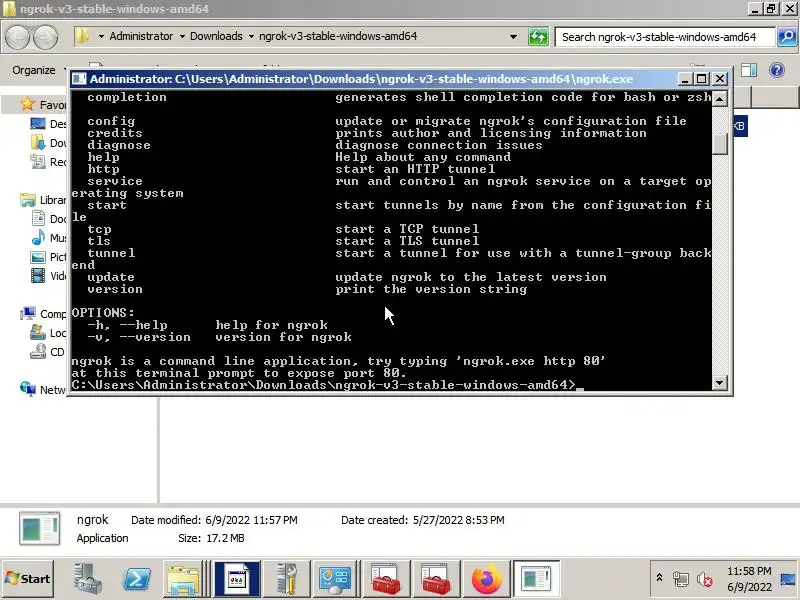The width and height of the screenshot is (800, 600).
Task: Click the 'ngrok' file name in details pane
Action: (92, 519)
